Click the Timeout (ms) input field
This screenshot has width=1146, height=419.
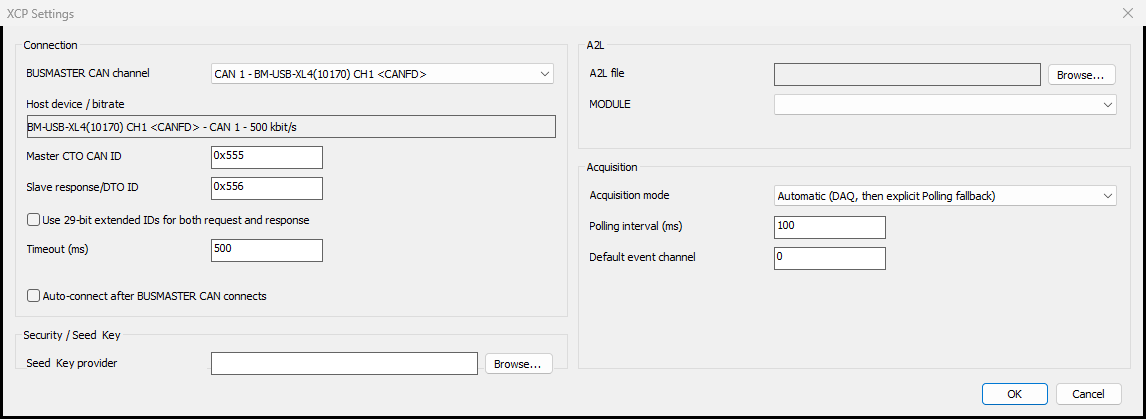coord(266,249)
